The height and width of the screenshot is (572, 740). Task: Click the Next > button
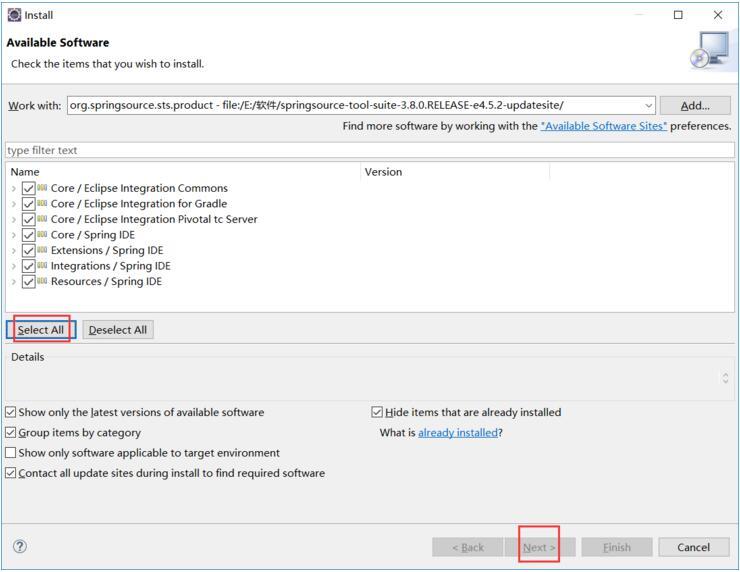pyautogui.click(x=539, y=547)
